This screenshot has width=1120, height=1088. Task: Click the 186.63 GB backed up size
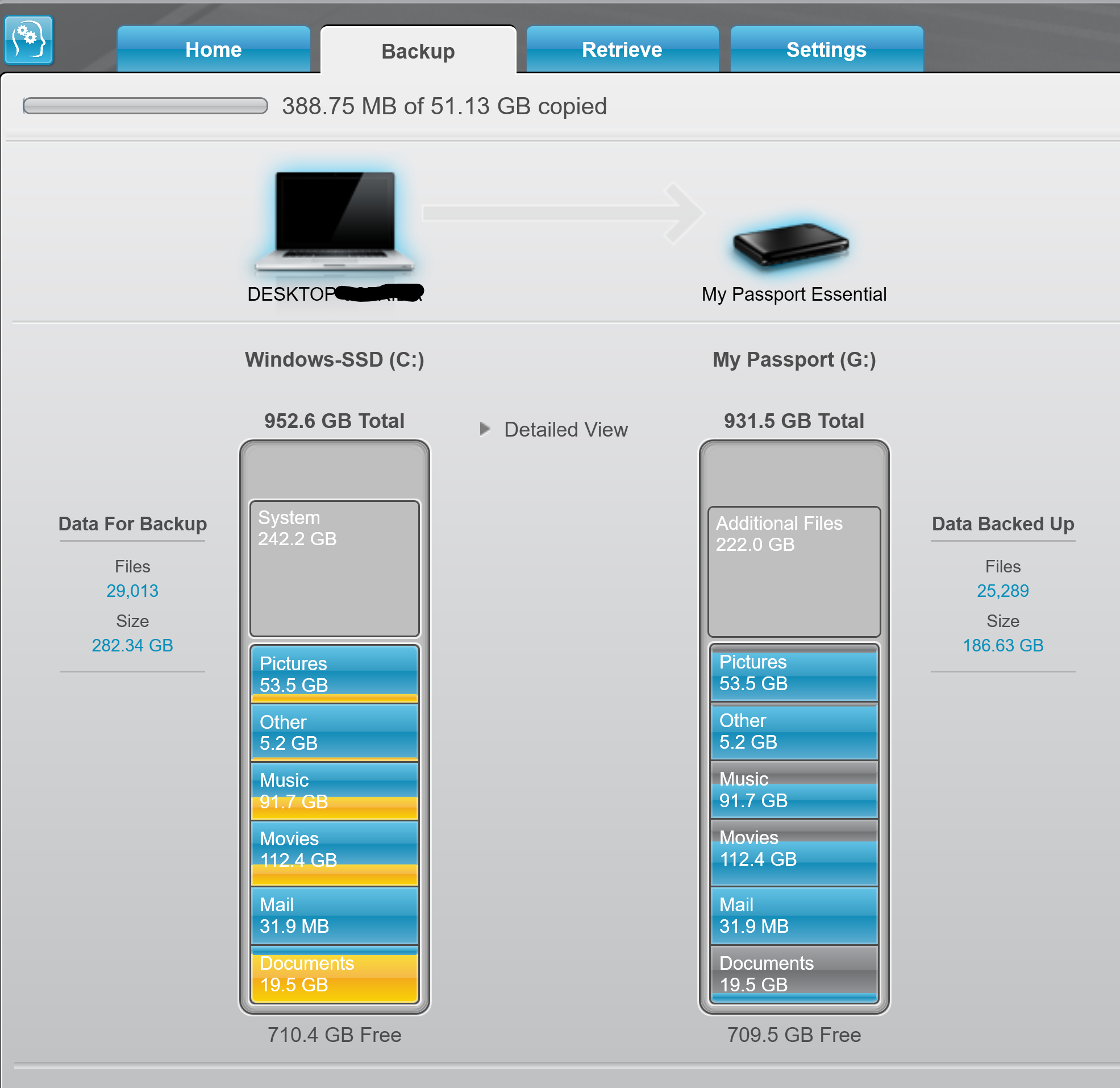1002,646
